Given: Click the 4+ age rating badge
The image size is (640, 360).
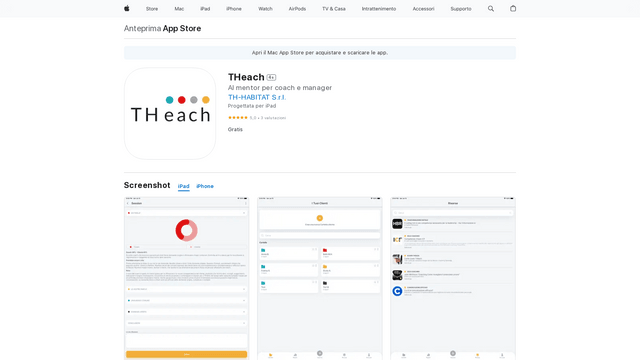Looking at the screenshot, I should pos(271,78).
